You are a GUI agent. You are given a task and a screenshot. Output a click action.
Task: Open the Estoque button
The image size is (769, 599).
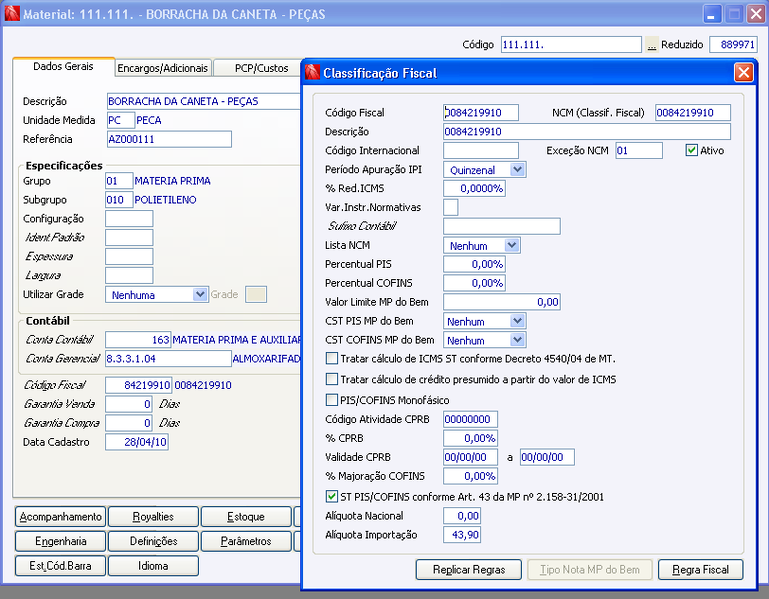(246, 517)
